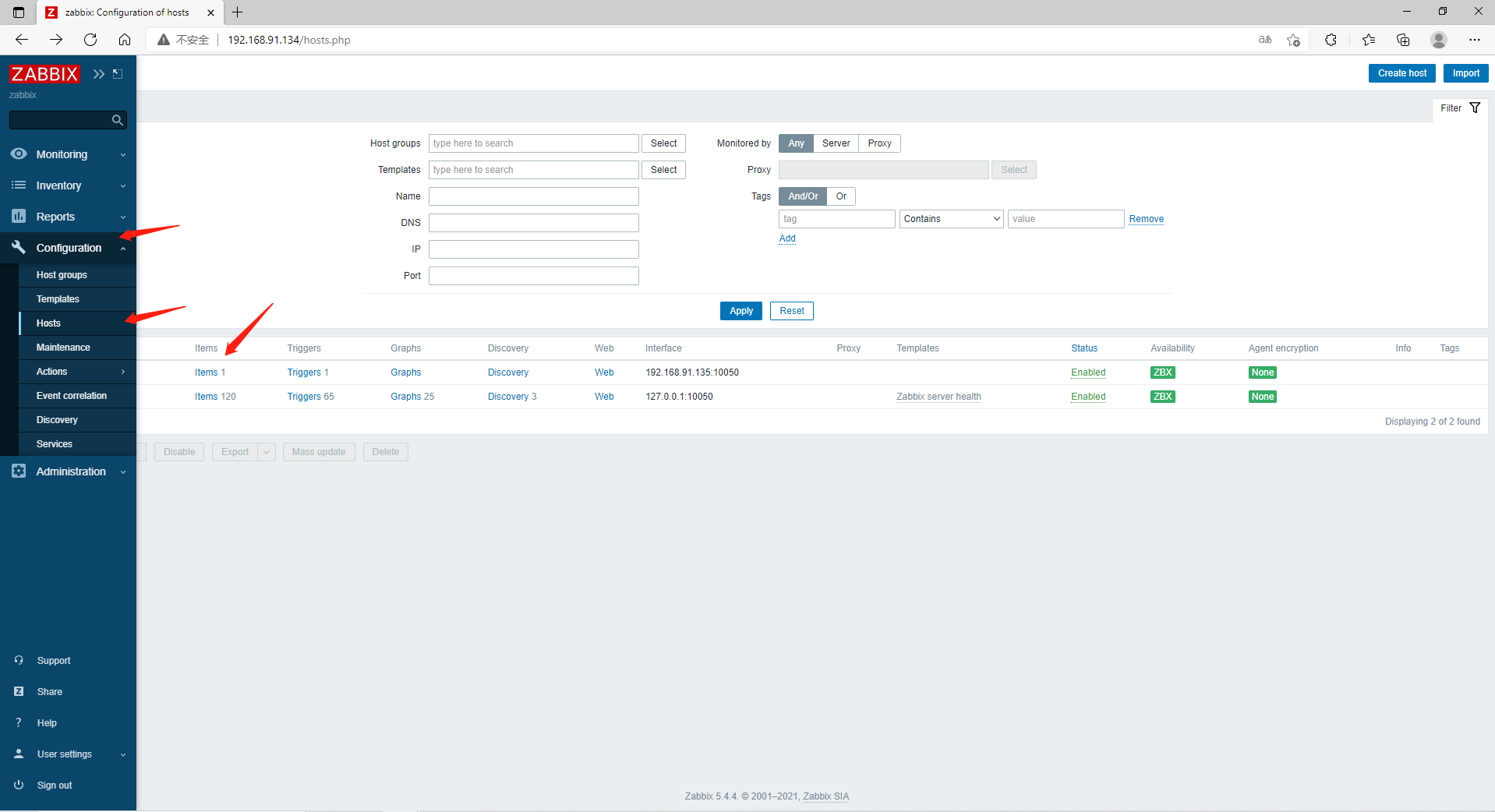Select And/Or tags mode
The width and height of the screenshot is (1495, 812).
coord(803,196)
